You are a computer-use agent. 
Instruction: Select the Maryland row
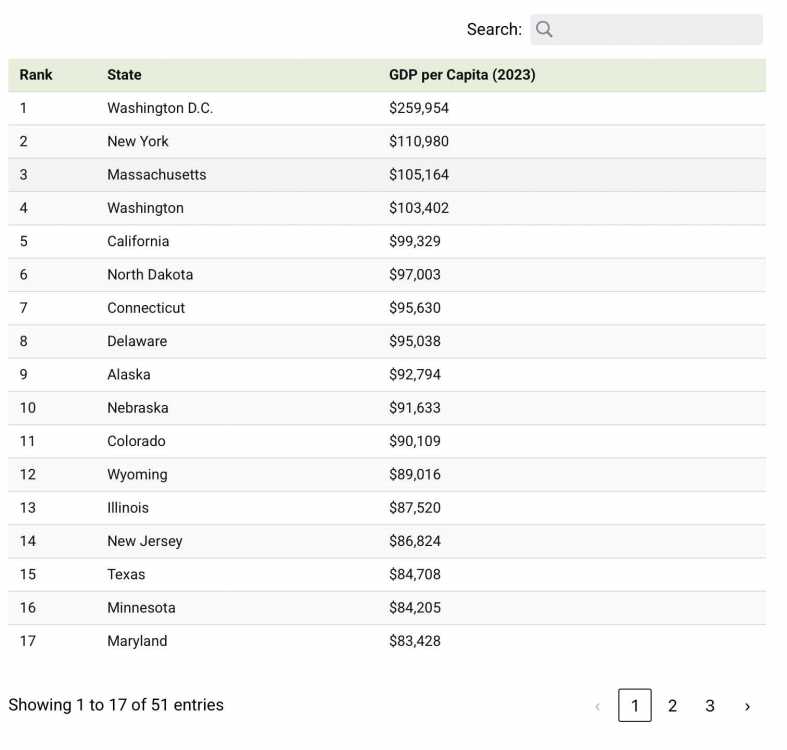pyautogui.click(x=386, y=641)
